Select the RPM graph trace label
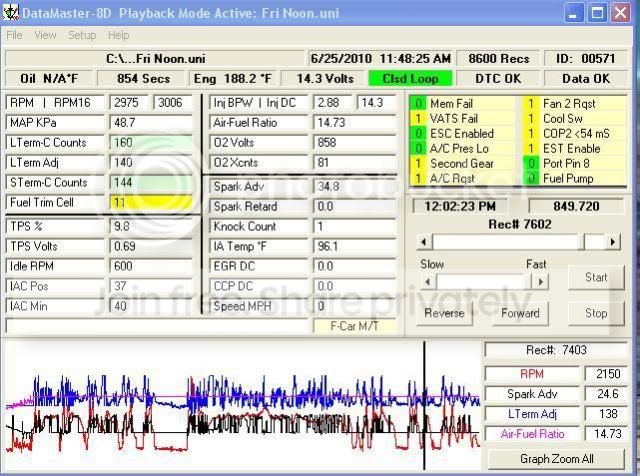The width and height of the screenshot is (640, 476). click(532, 373)
